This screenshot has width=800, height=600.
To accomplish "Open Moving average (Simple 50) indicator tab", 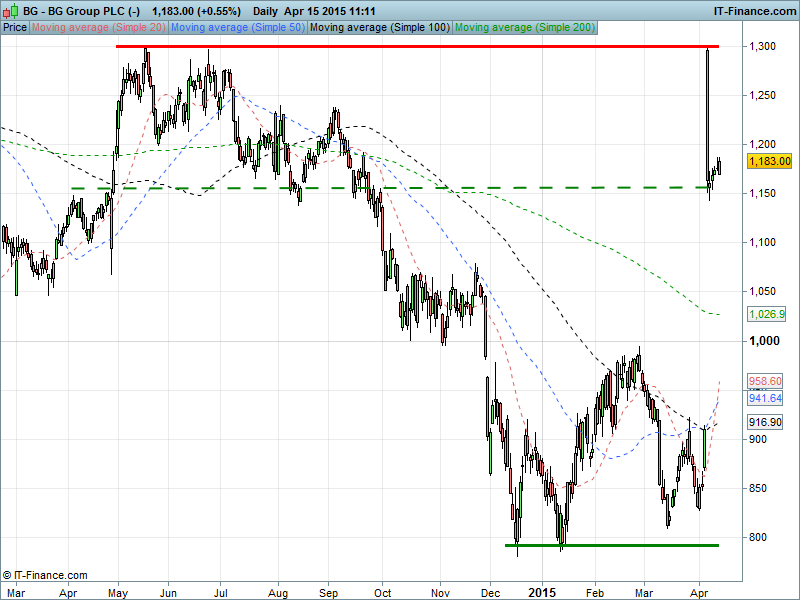I will click(237, 27).
